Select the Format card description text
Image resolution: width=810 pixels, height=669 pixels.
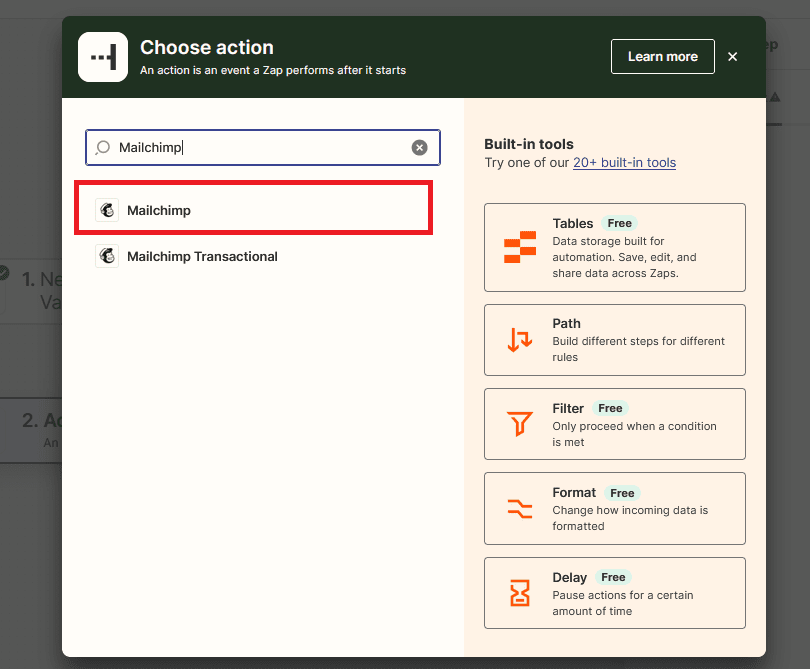pos(630,518)
